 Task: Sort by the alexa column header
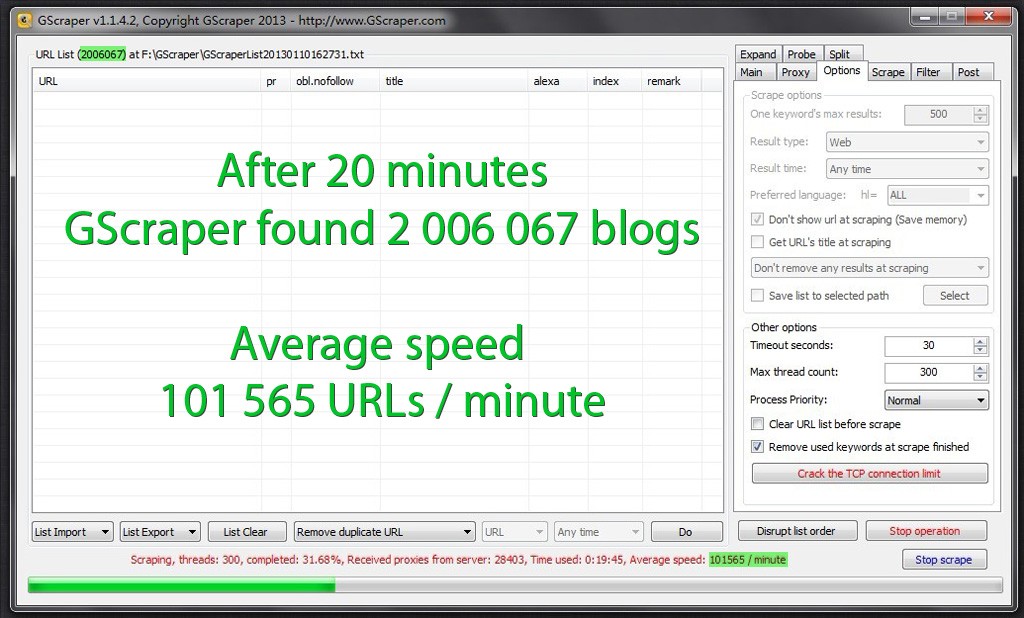coord(558,81)
